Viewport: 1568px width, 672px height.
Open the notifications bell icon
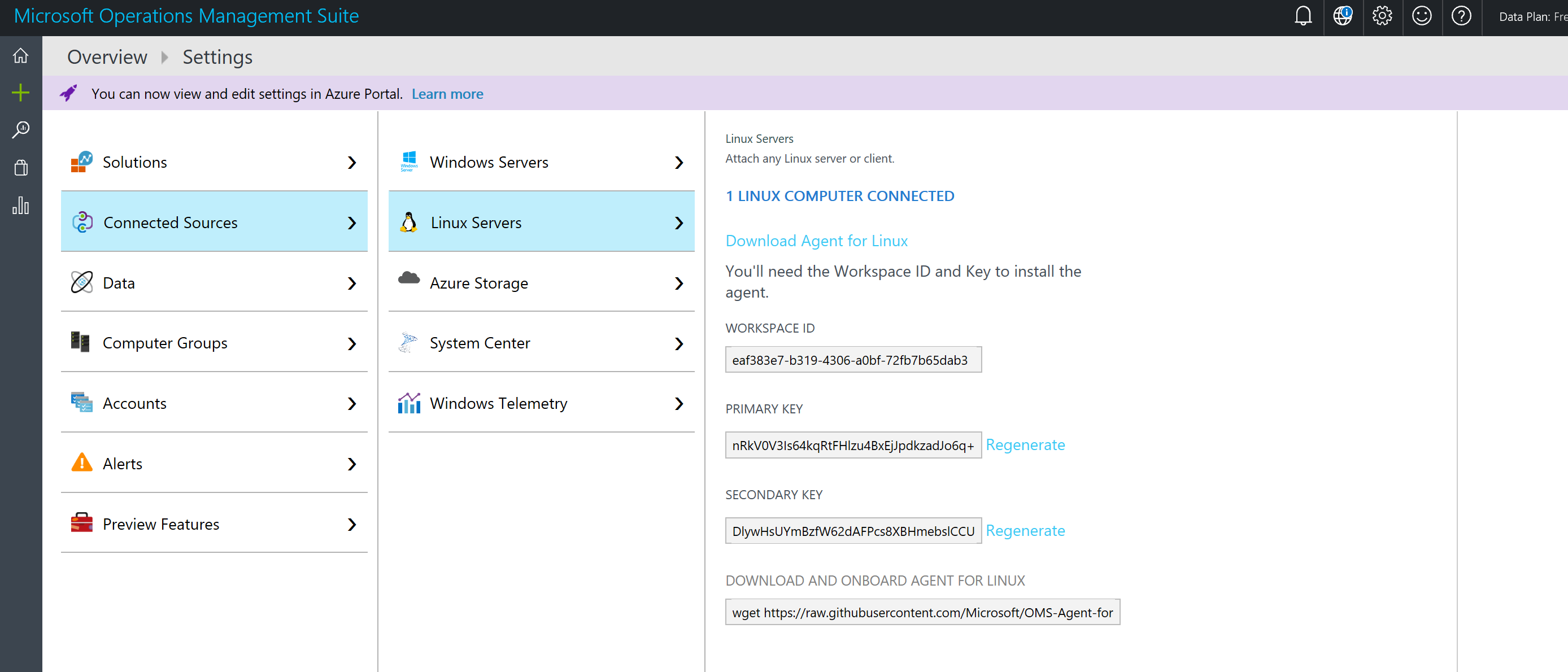click(1303, 16)
